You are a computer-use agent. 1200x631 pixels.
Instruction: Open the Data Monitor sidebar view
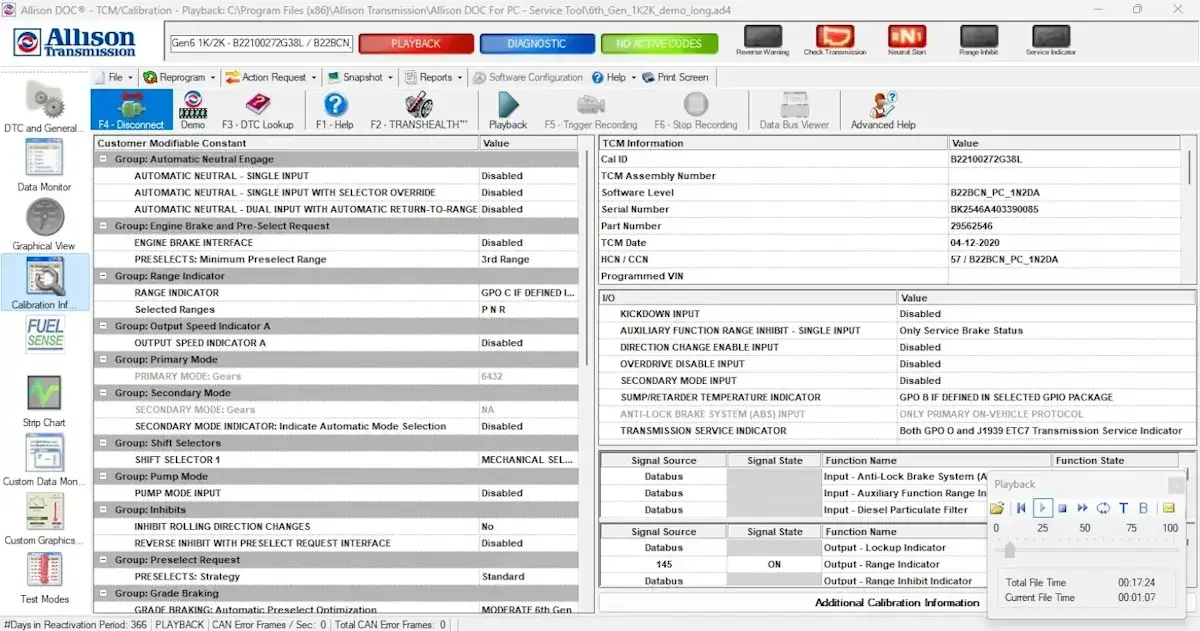(44, 165)
